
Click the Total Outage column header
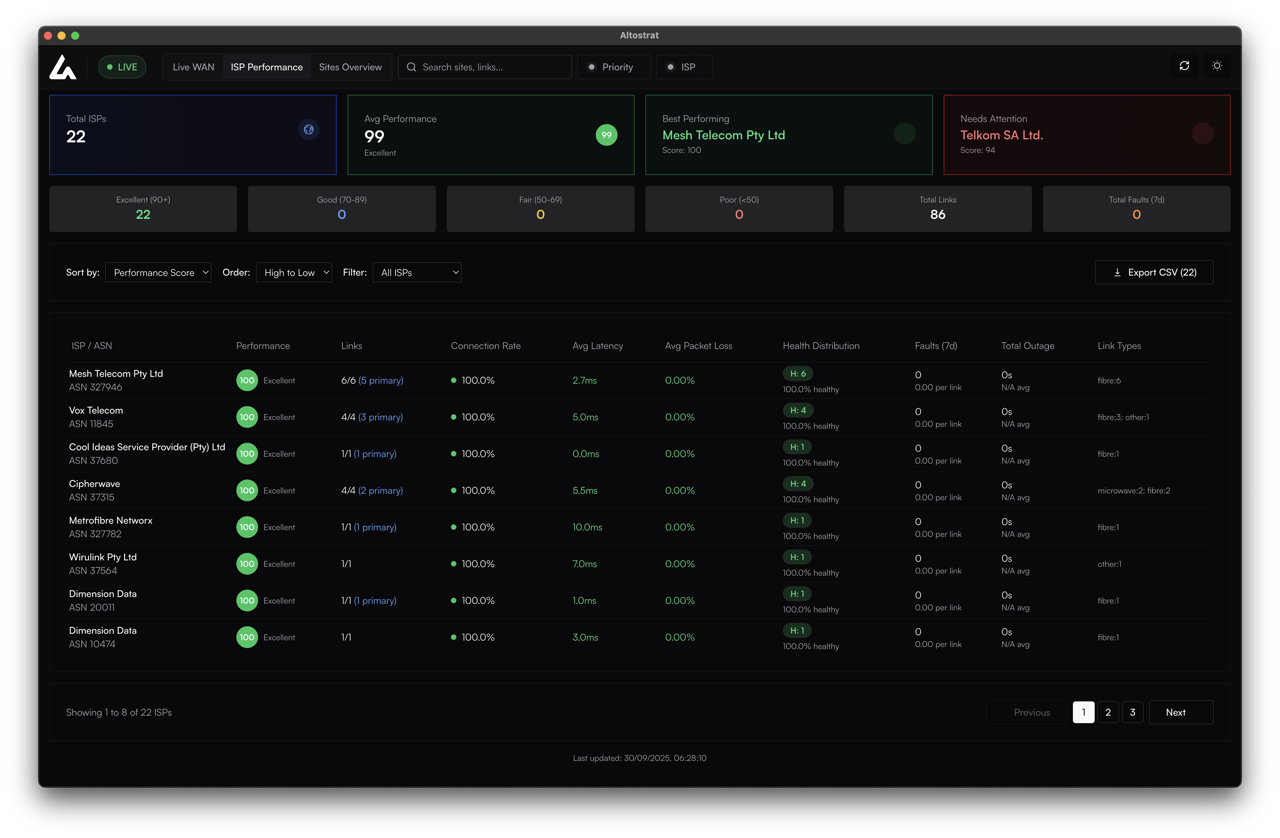(x=1028, y=346)
